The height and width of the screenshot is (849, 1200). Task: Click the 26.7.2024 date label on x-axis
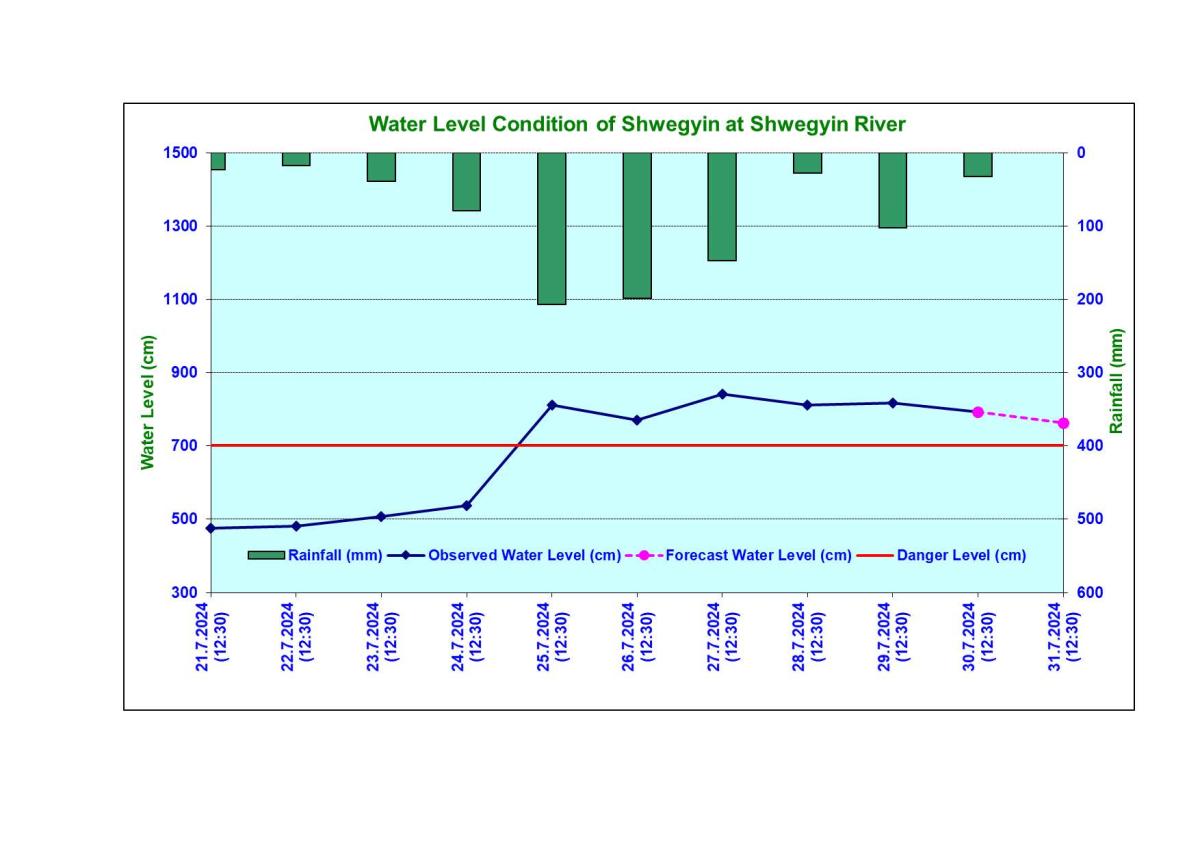pos(636,636)
